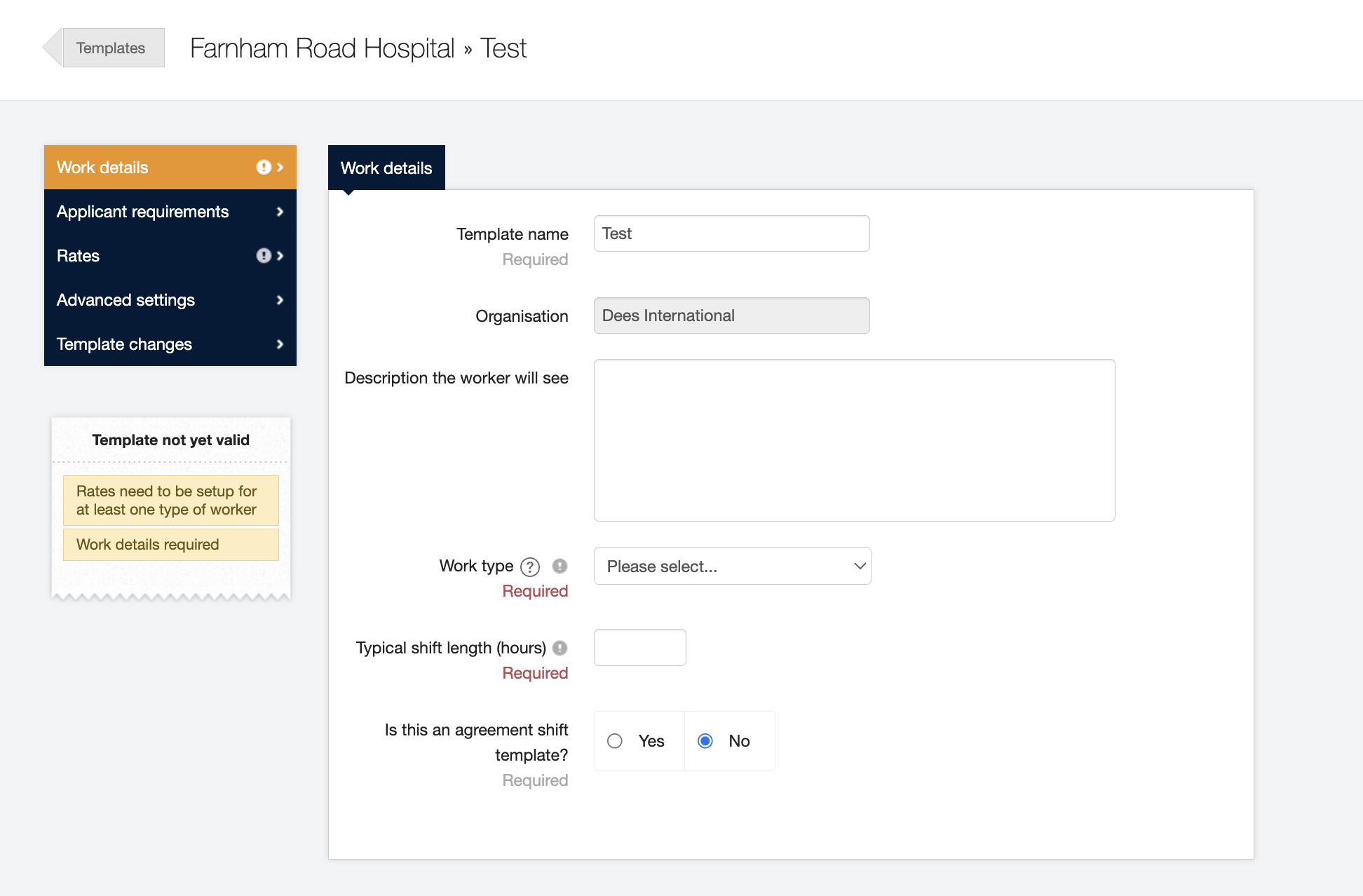
Task: Select Yes for agreement shift template
Action: click(615, 741)
